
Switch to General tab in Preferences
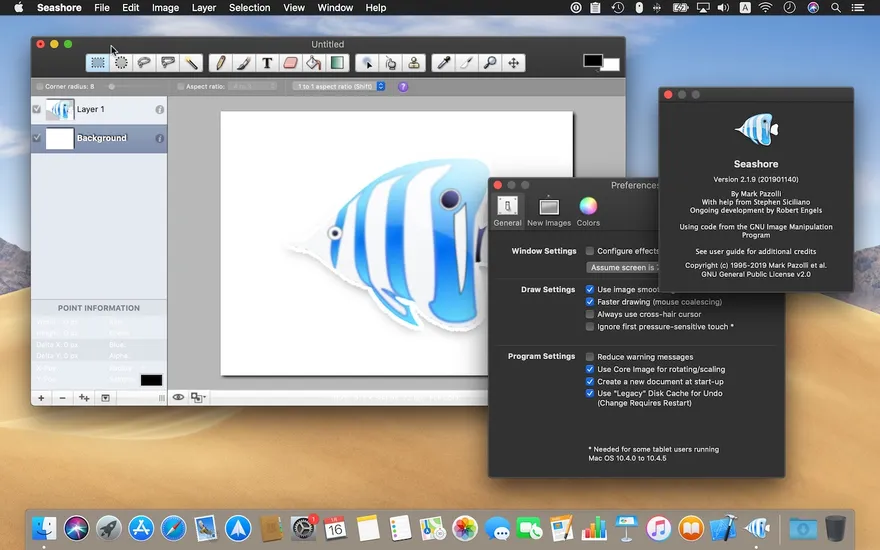[507, 212]
